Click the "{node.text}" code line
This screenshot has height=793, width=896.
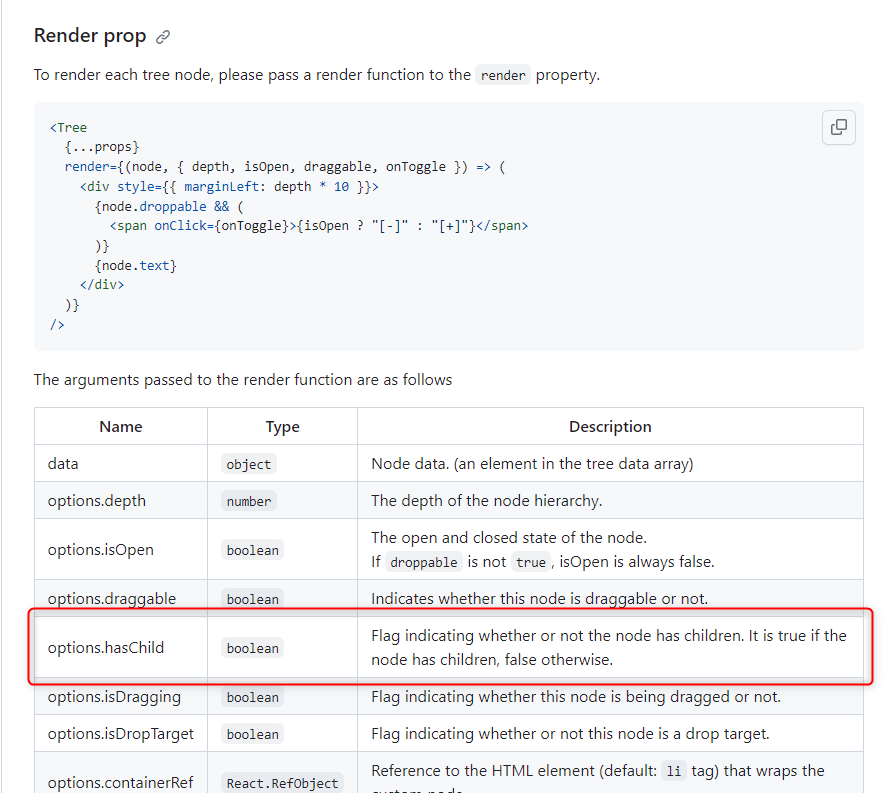(136, 266)
